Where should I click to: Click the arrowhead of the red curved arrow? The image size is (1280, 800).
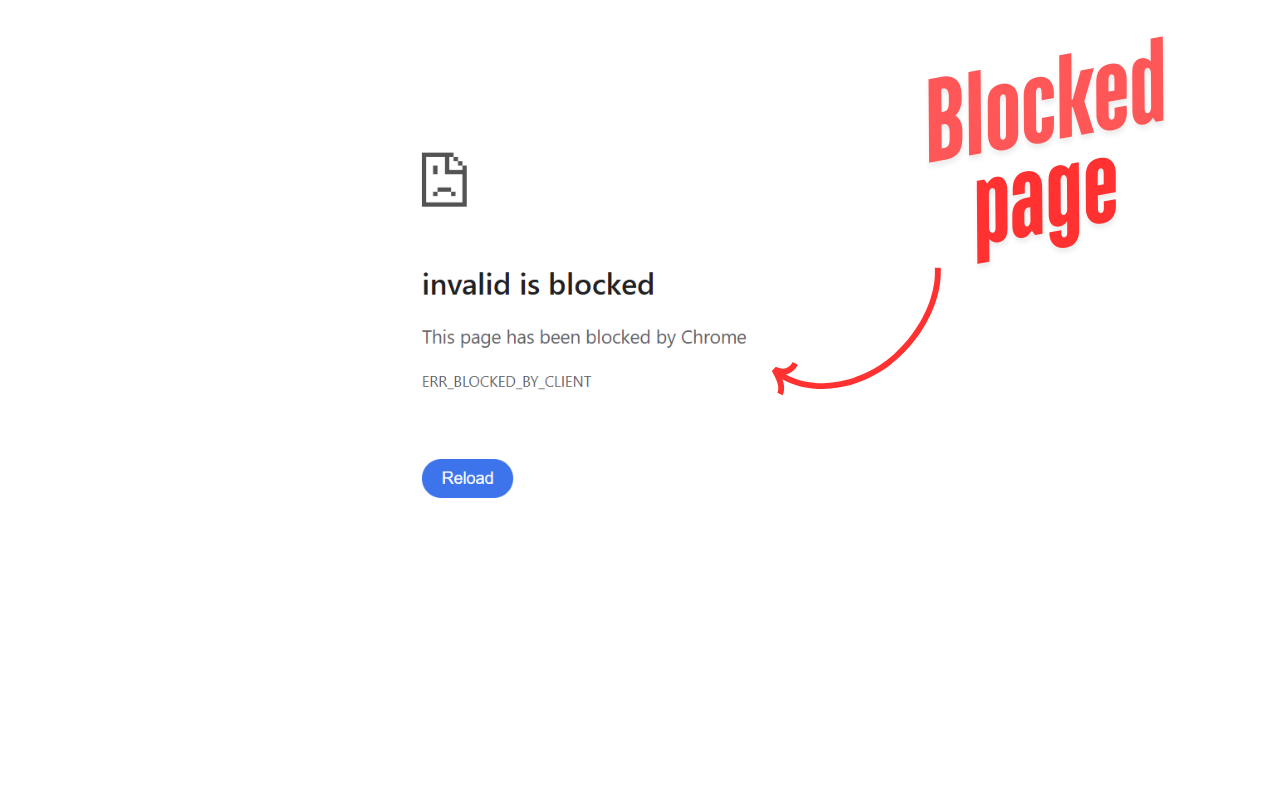click(x=785, y=378)
